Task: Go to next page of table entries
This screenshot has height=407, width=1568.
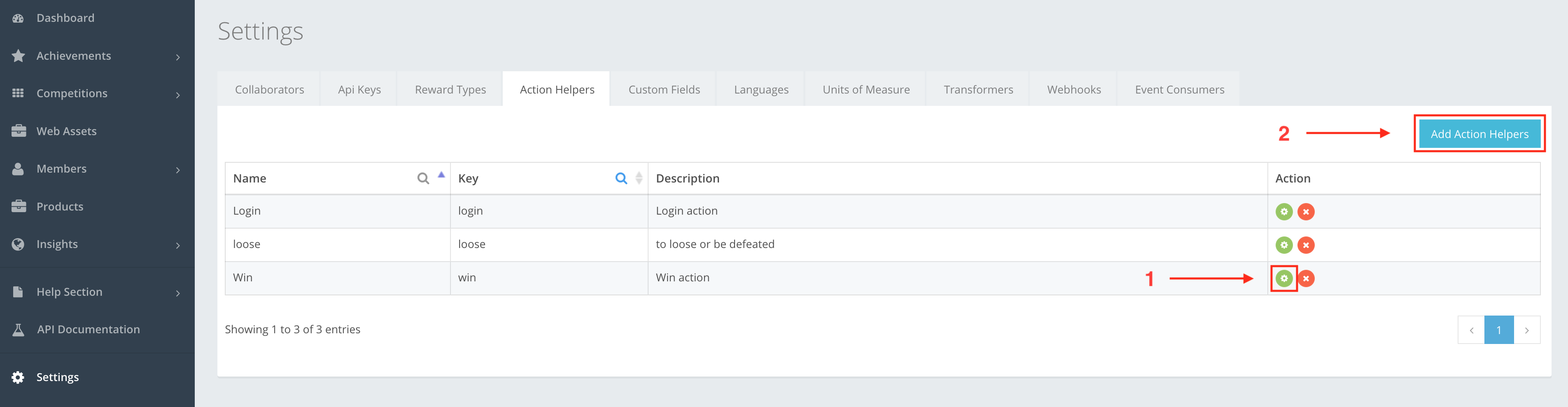Action: 1526,330
